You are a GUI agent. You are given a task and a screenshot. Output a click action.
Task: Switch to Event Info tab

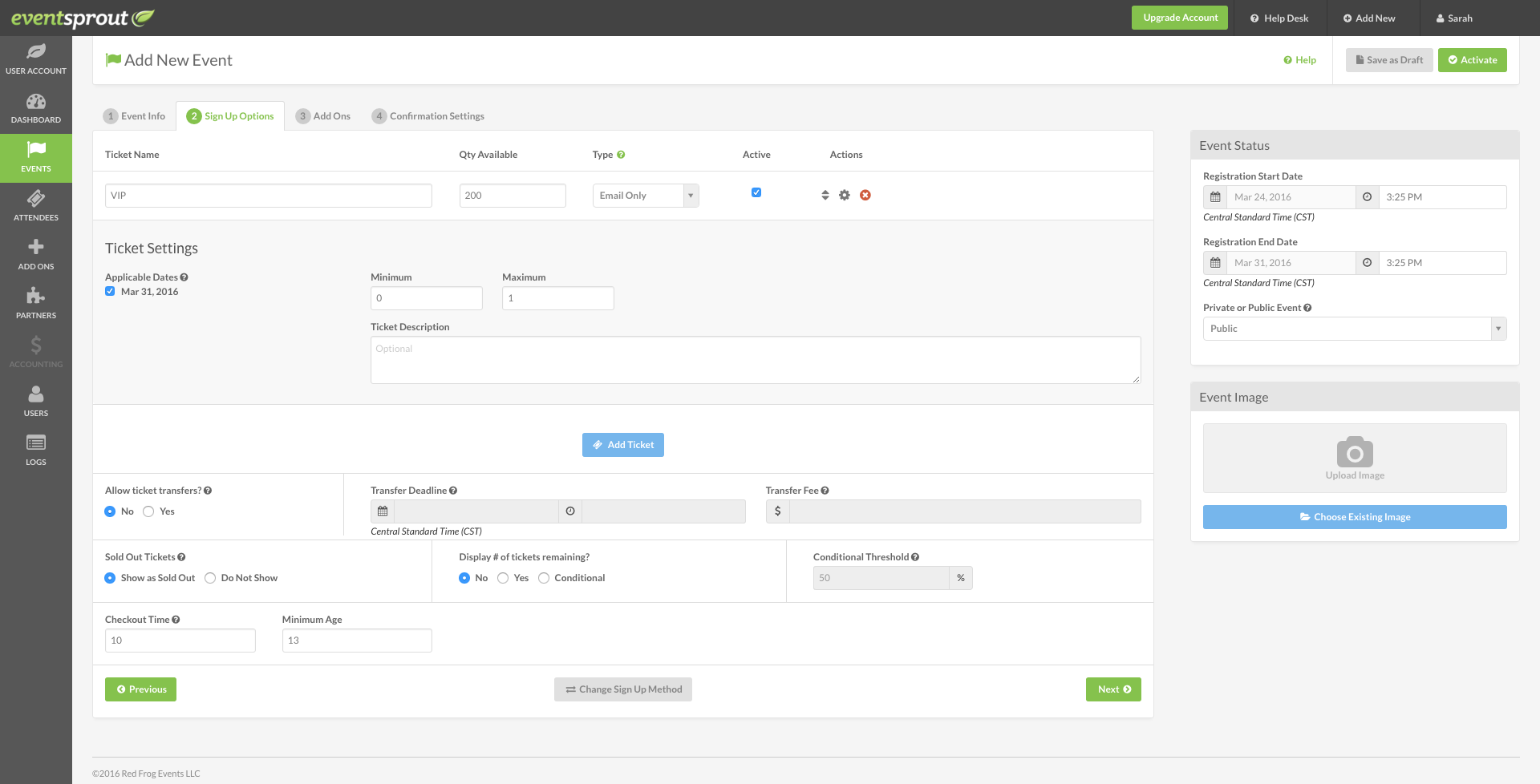pos(134,116)
